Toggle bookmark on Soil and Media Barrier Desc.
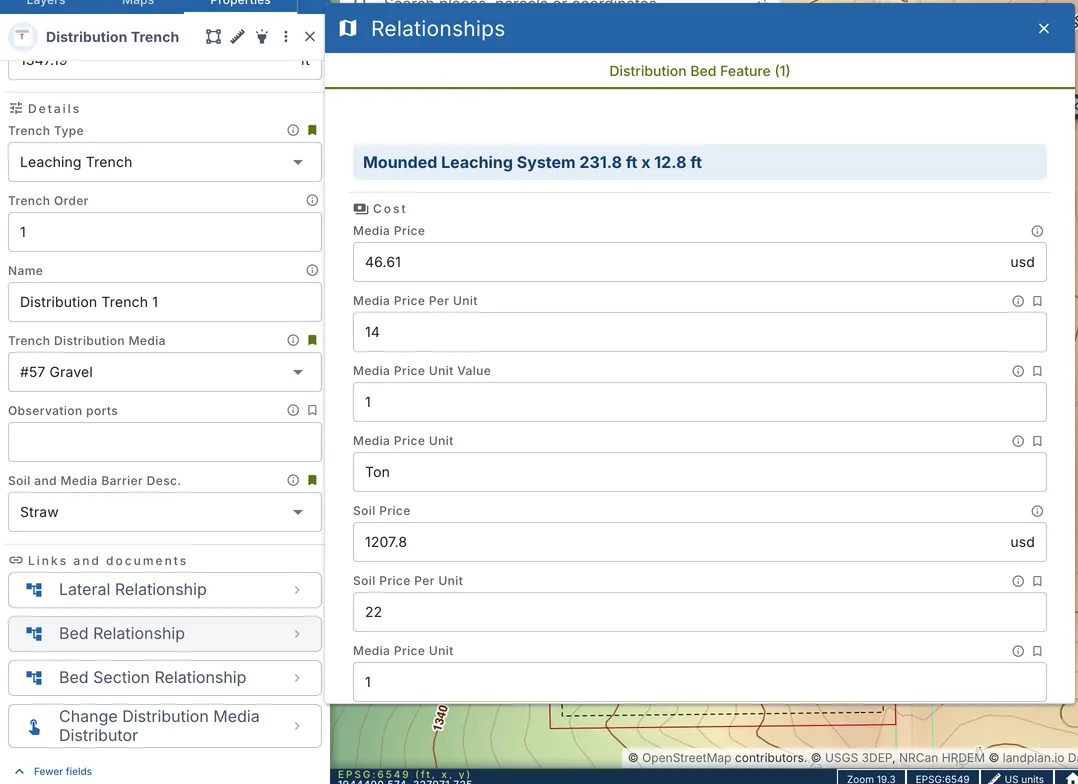 tap(312, 480)
